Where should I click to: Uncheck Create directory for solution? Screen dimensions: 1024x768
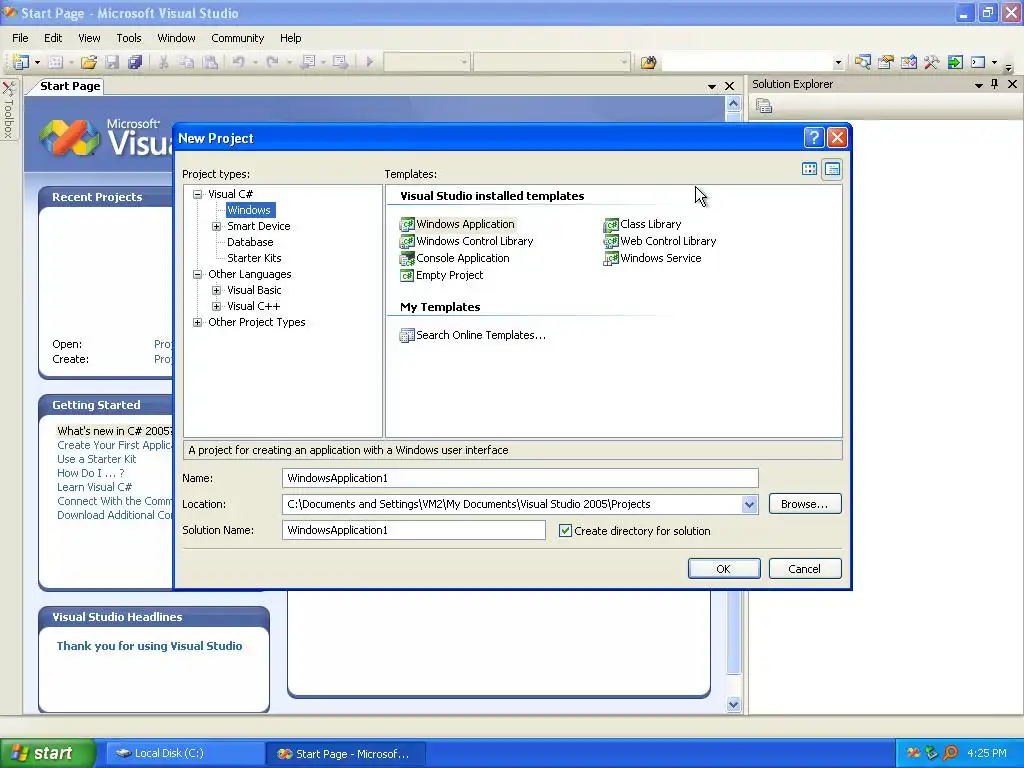pyautogui.click(x=566, y=531)
